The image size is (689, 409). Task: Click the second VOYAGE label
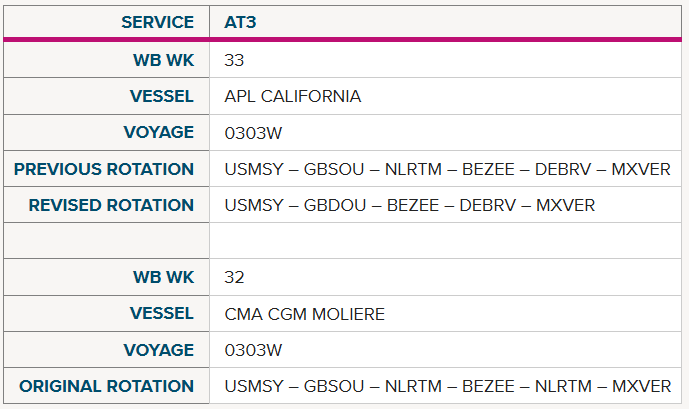pos(159,350)
